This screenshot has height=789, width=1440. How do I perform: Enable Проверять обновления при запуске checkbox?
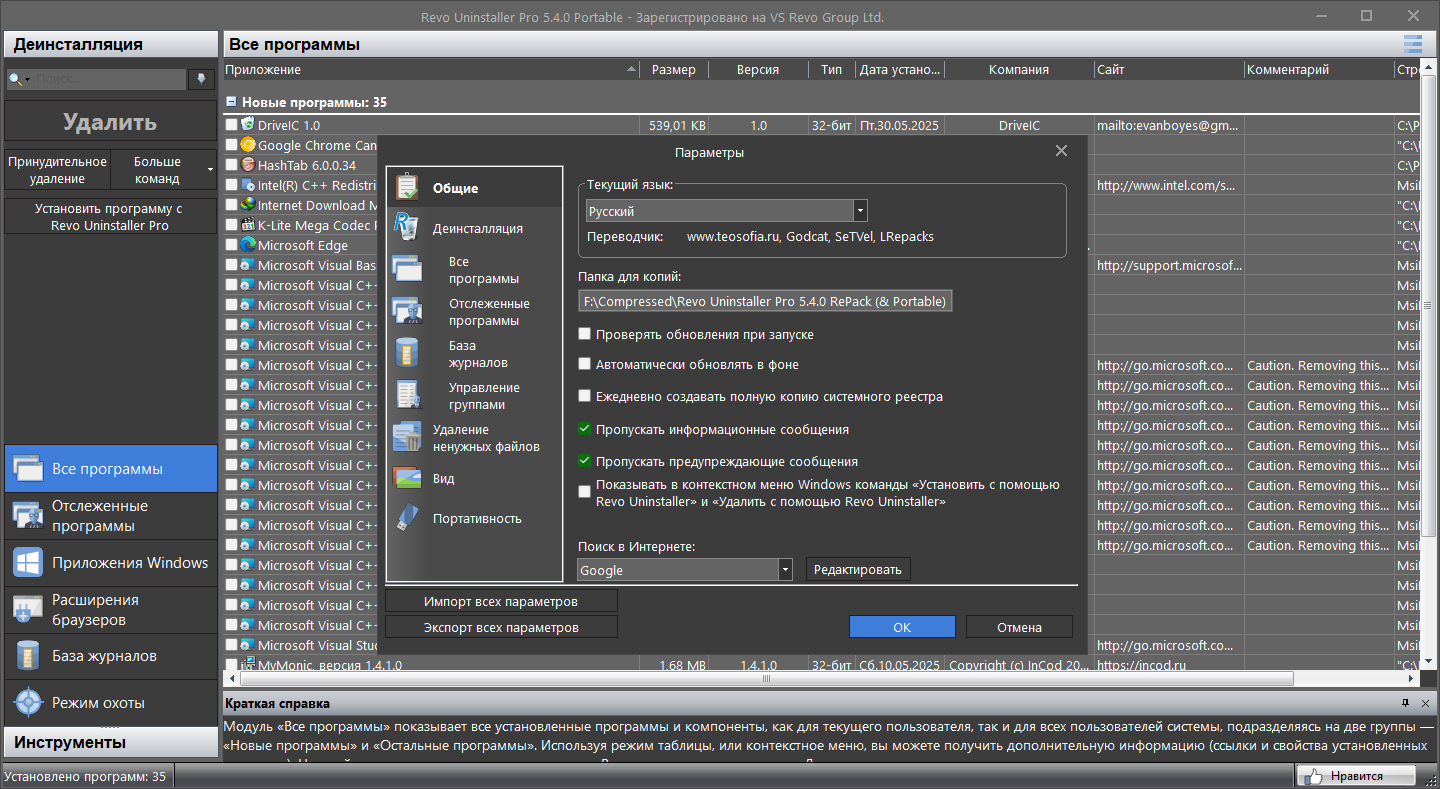pos(585,334)
